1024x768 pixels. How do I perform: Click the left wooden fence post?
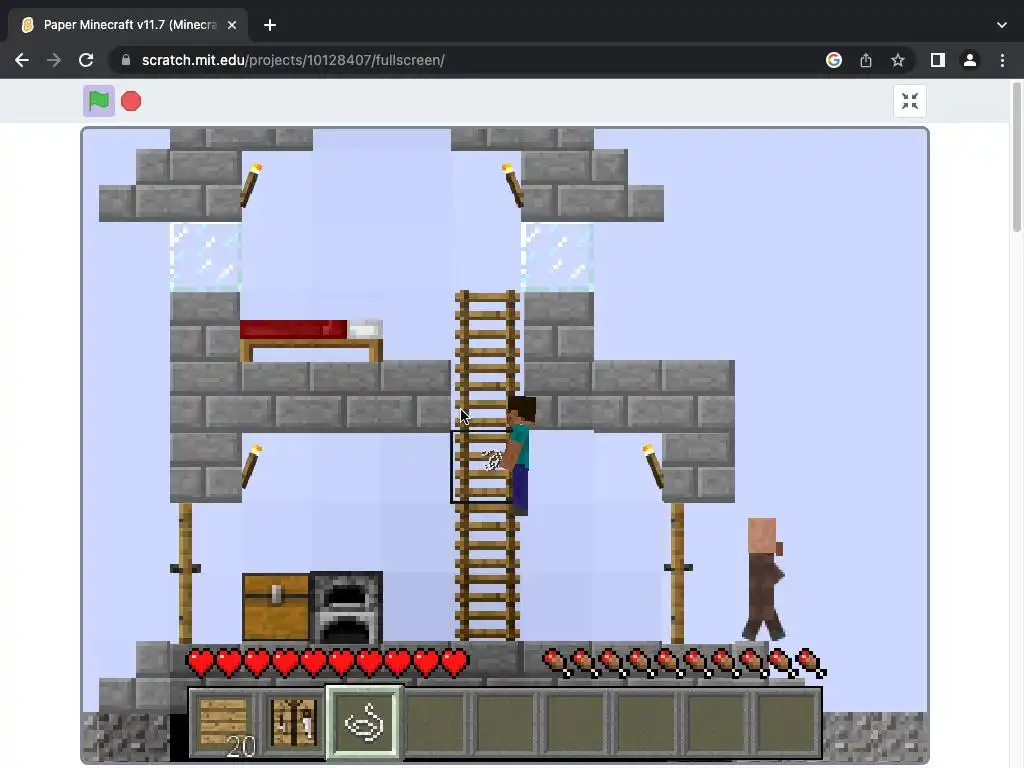pos(185,573)
